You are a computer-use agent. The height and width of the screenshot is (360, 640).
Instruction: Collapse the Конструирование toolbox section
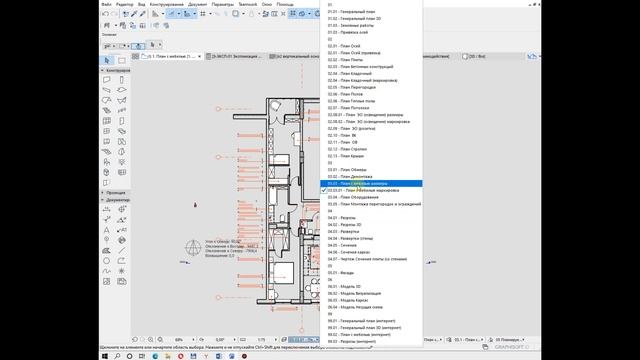pyautogui.click(x=102, y=71)
